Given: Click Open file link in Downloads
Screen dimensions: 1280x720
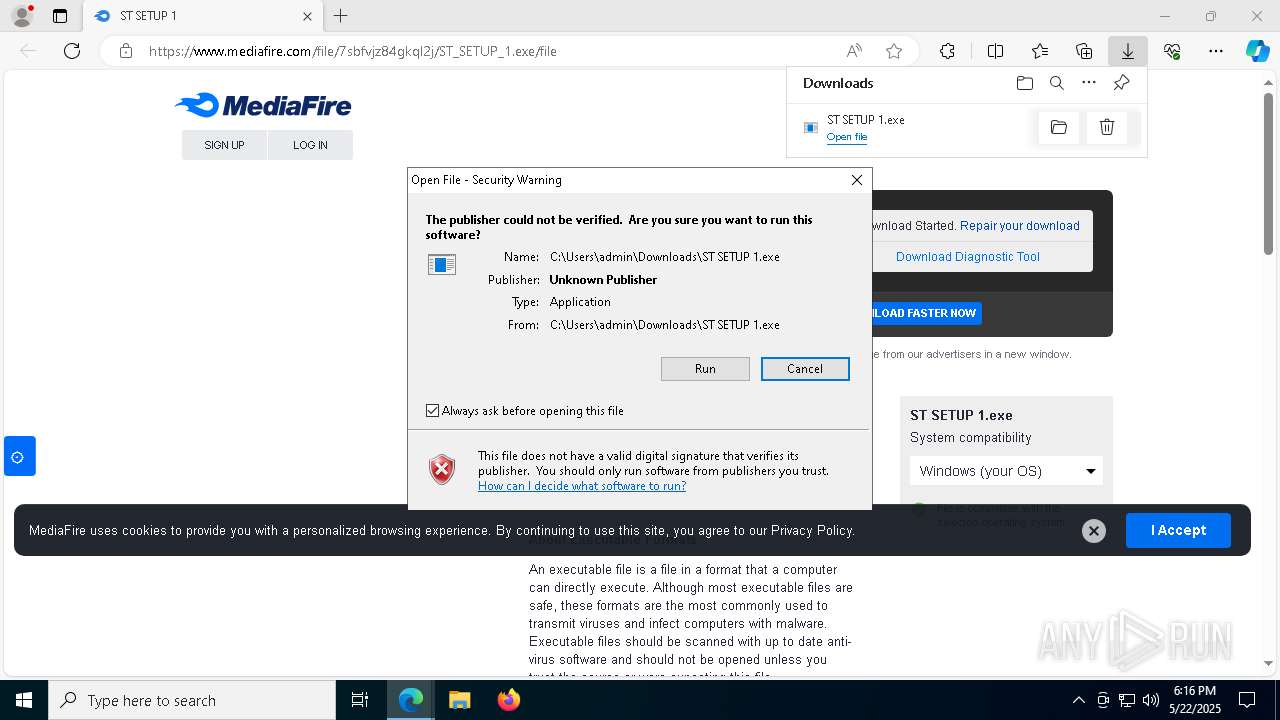Looking at the screenshot, I should [x=847, y=137].
